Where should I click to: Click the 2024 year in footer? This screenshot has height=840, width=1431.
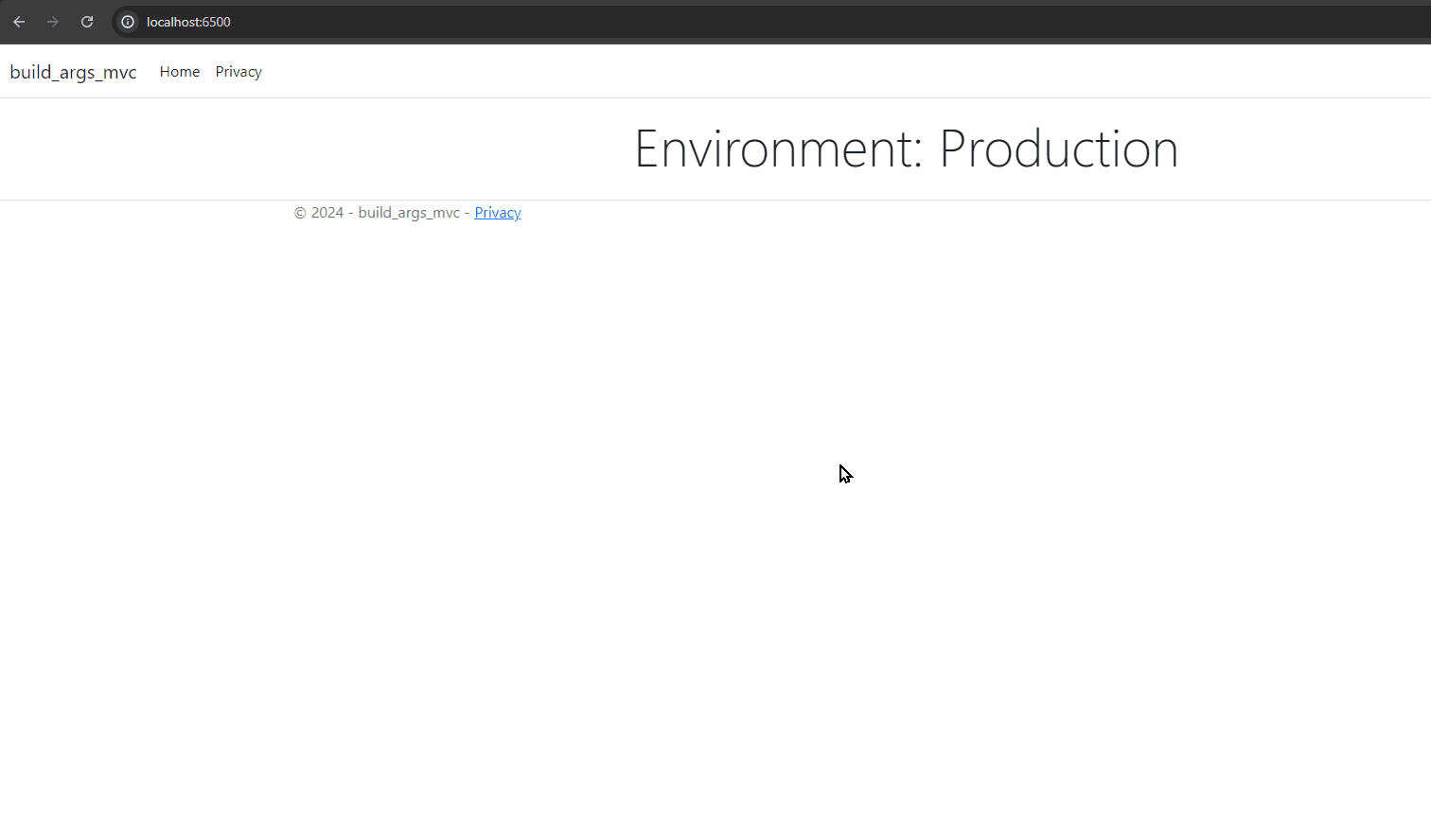327,213
